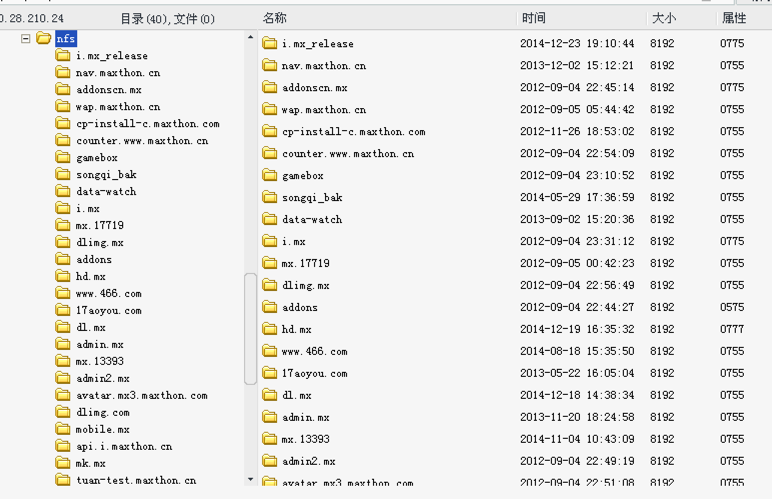Click folder icon for songqi_bak in file list

(x=269, y=197)
